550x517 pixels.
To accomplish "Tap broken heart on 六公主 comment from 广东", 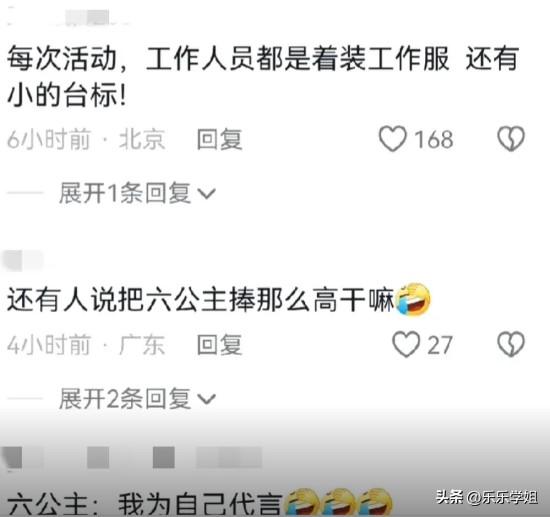I will 511,344.
